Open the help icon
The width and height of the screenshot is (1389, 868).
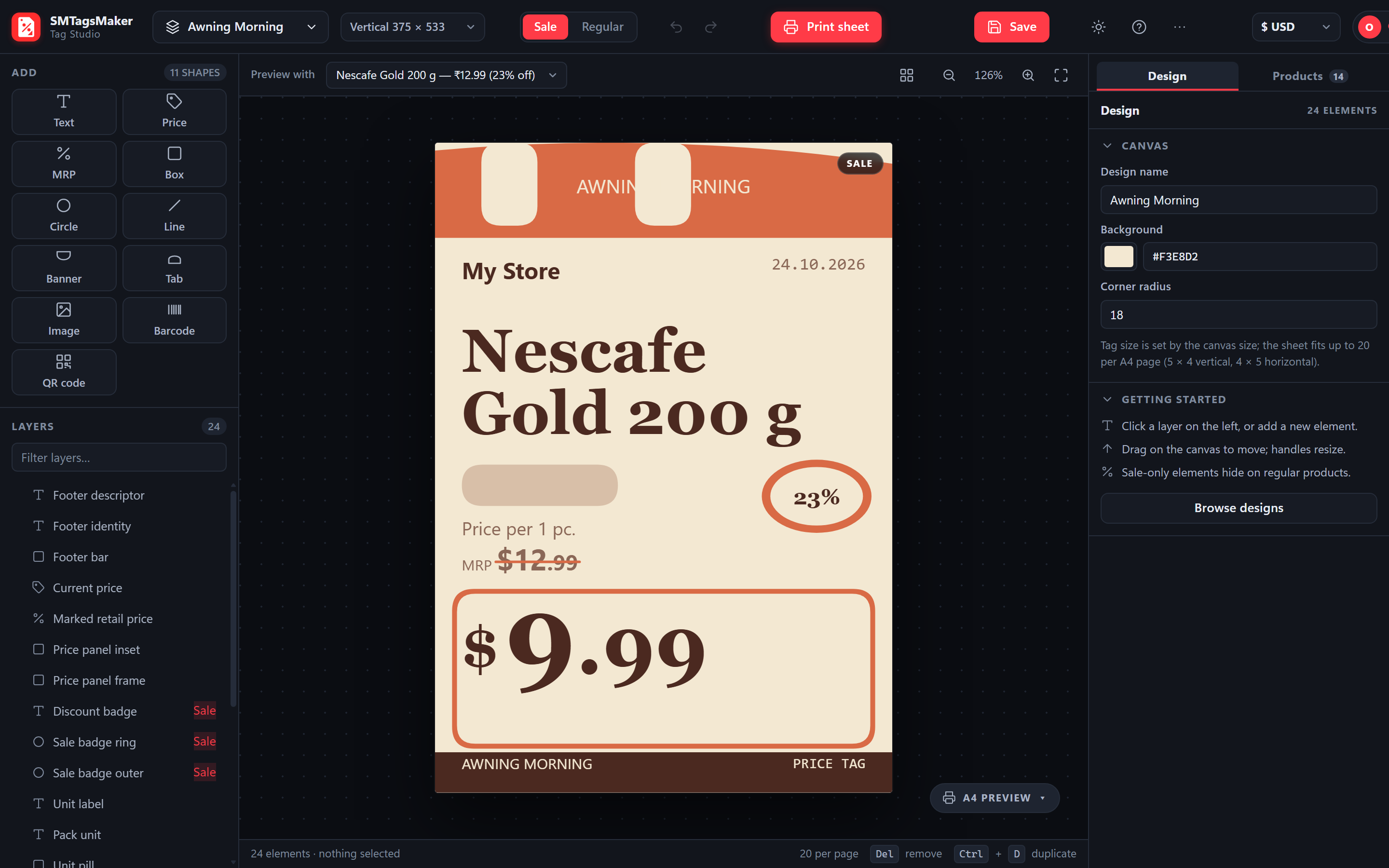pyautogui.click(x=1139, y=27)
